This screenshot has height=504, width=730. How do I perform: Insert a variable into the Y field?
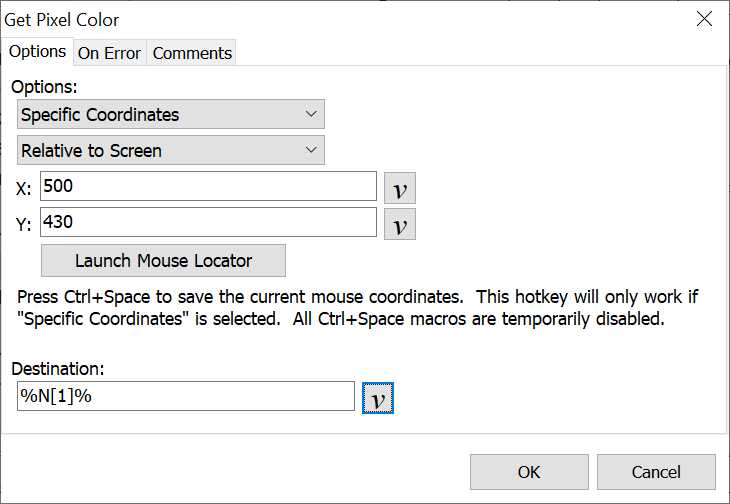click(x=400, y=224)
